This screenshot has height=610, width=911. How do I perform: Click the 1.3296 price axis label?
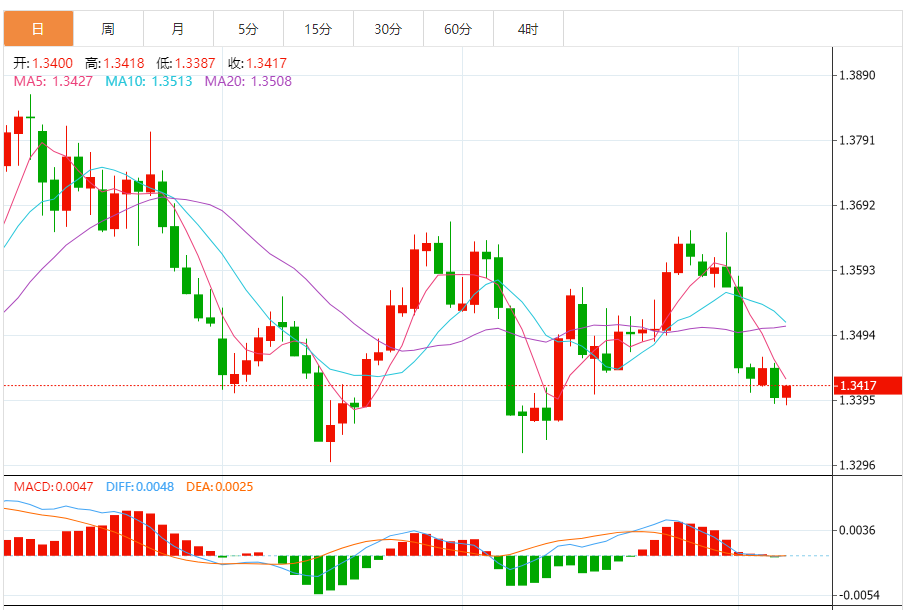[858, 465]
